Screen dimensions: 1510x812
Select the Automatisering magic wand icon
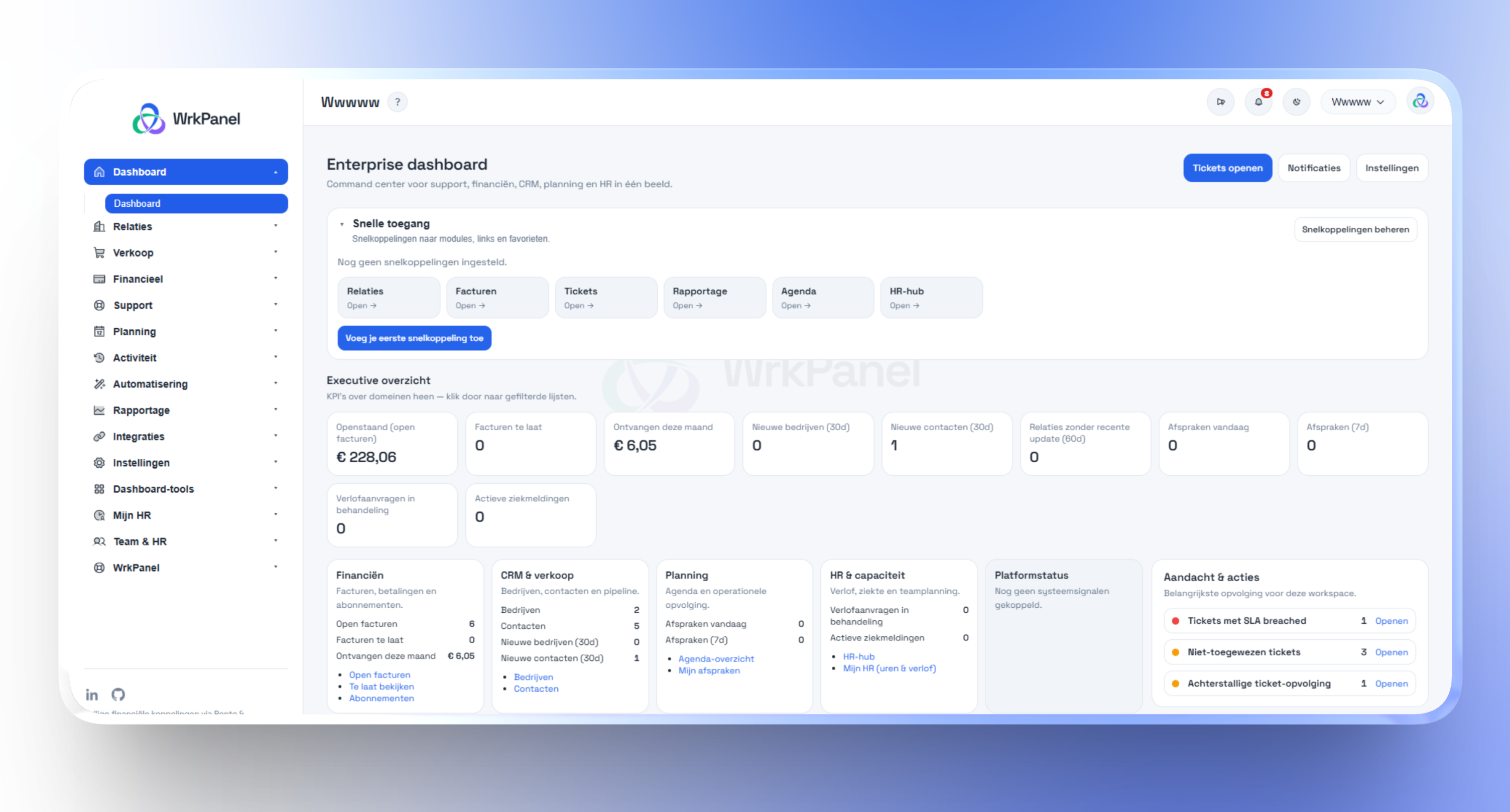pyautogui.click(x=100, y=384)
